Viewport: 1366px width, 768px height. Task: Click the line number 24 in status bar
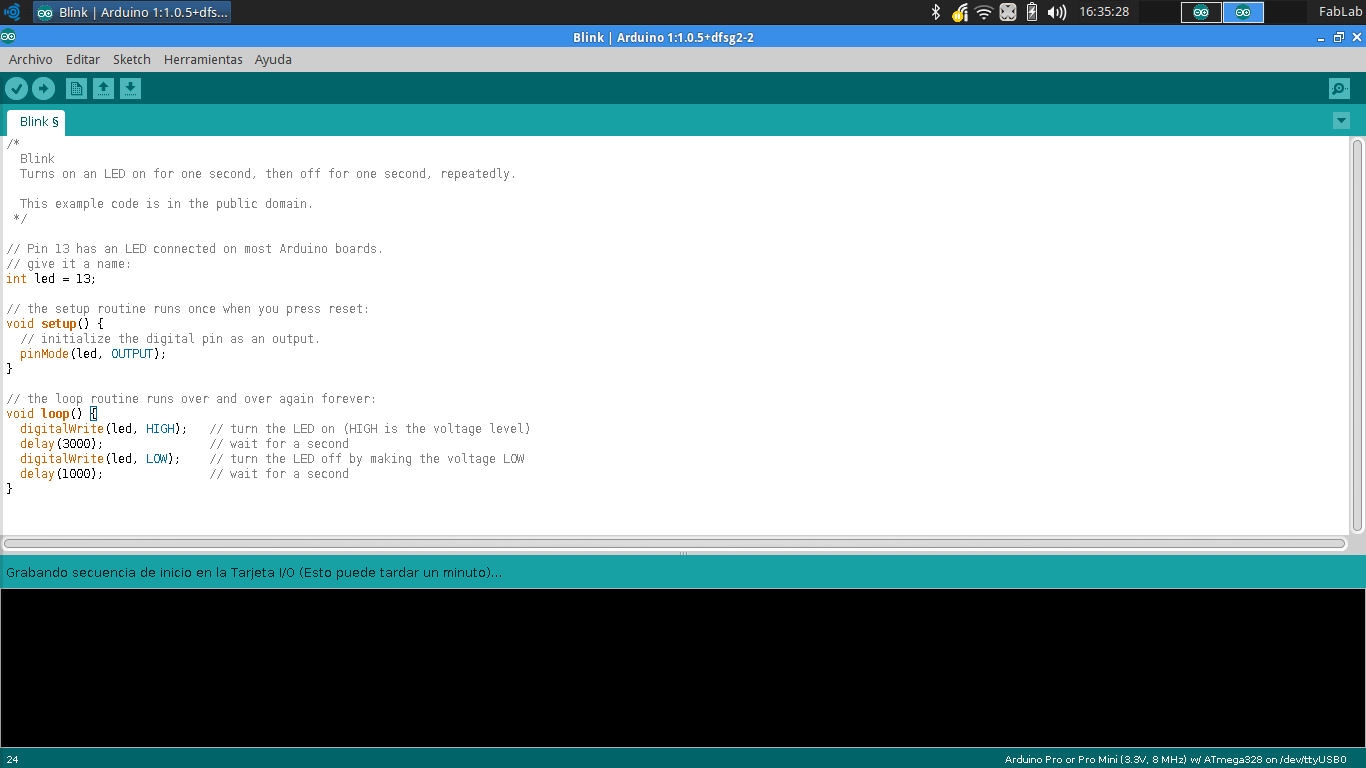(12, 760)
